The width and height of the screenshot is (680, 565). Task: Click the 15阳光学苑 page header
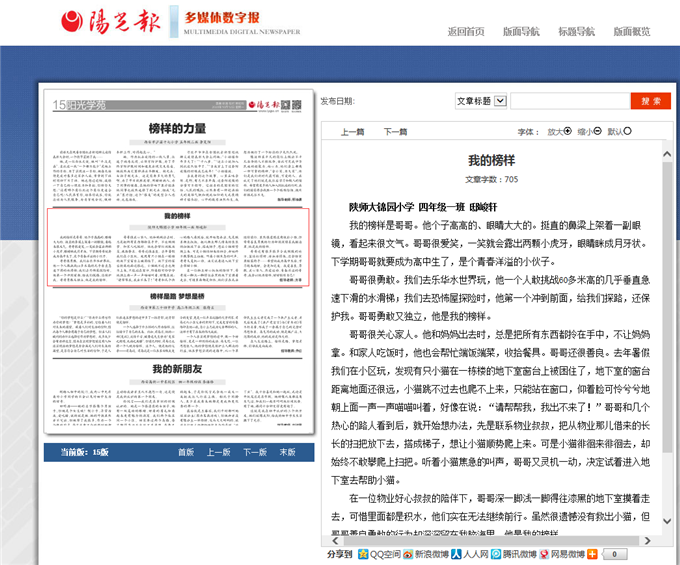click(79, 105)
